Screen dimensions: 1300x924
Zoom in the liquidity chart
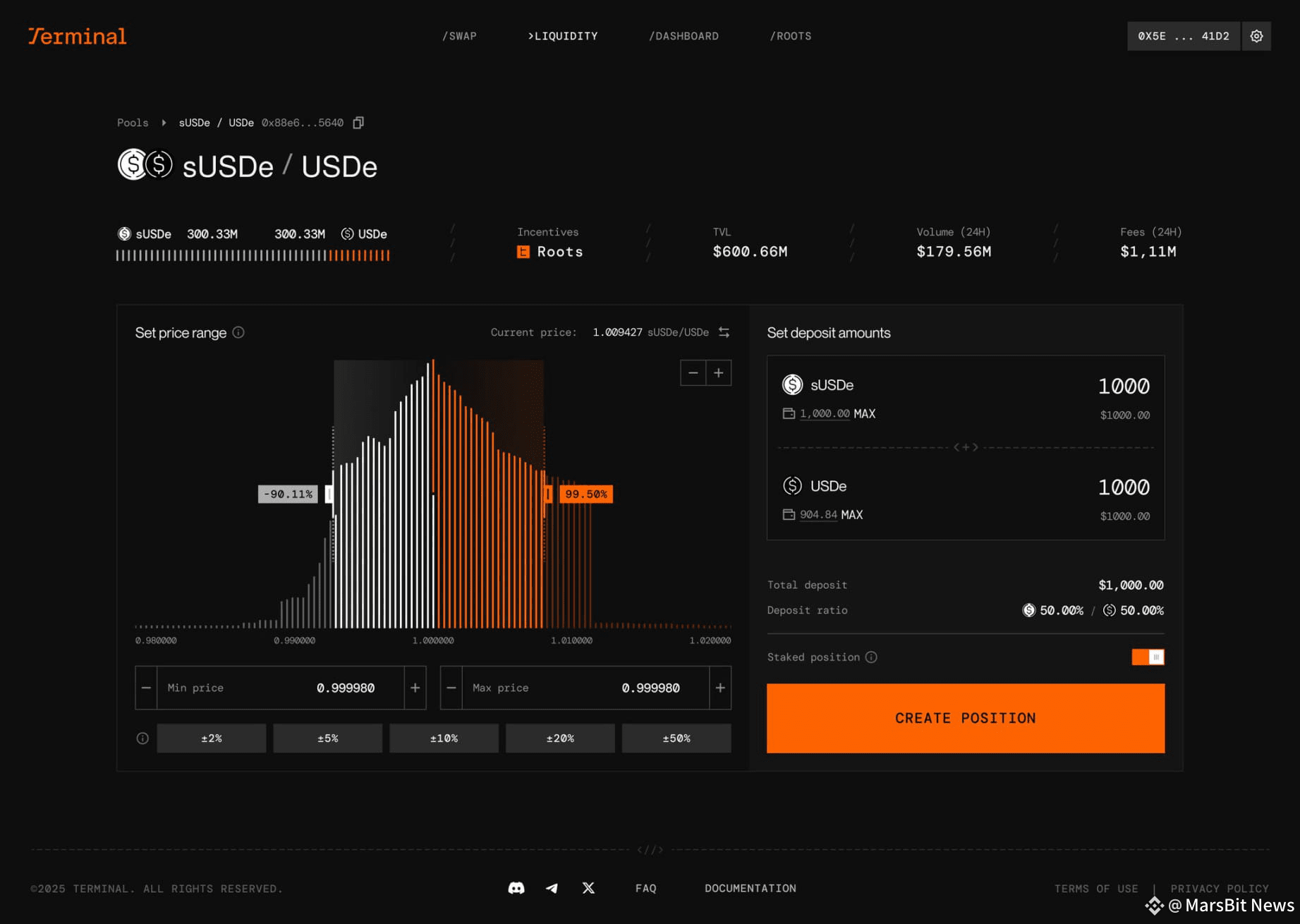coord(719,372)
